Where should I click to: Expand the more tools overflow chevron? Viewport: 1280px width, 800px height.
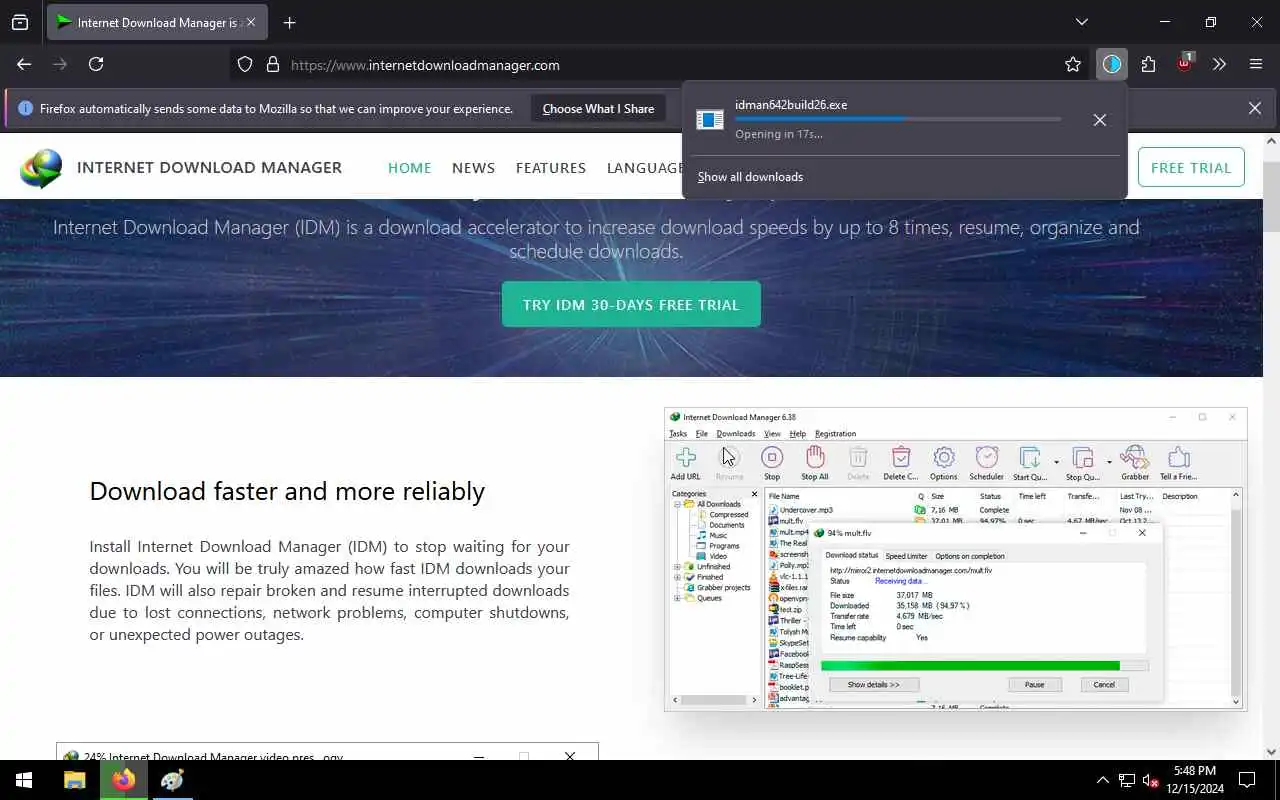coord(1219,65)
